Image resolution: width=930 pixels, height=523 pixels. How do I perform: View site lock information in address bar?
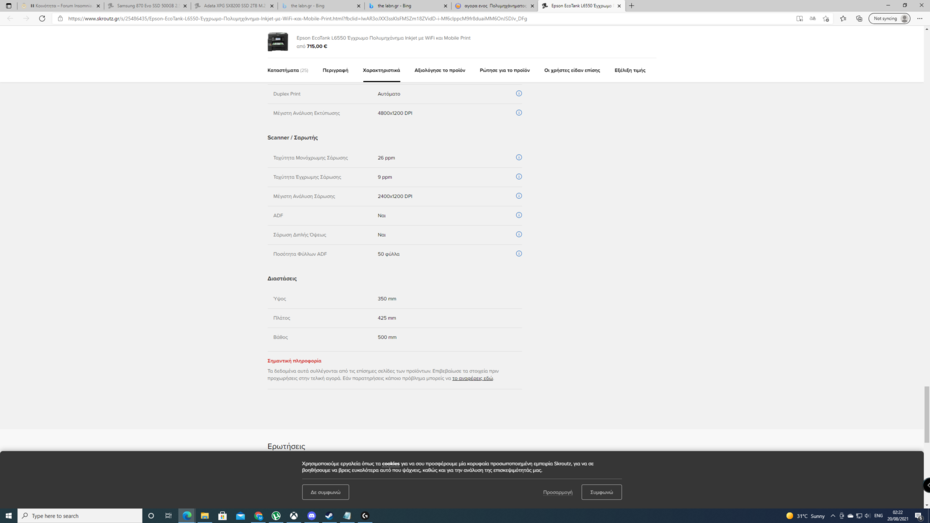60,18
